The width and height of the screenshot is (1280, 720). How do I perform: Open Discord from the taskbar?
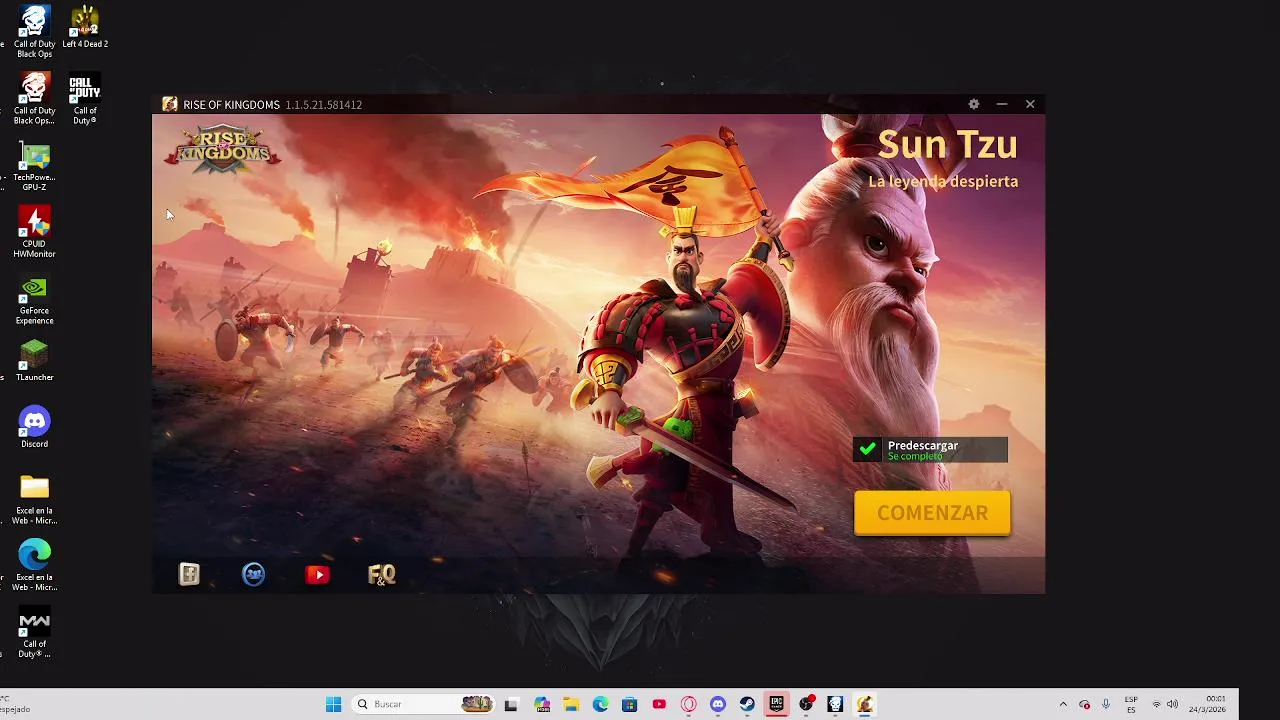[x=717, y=704]
